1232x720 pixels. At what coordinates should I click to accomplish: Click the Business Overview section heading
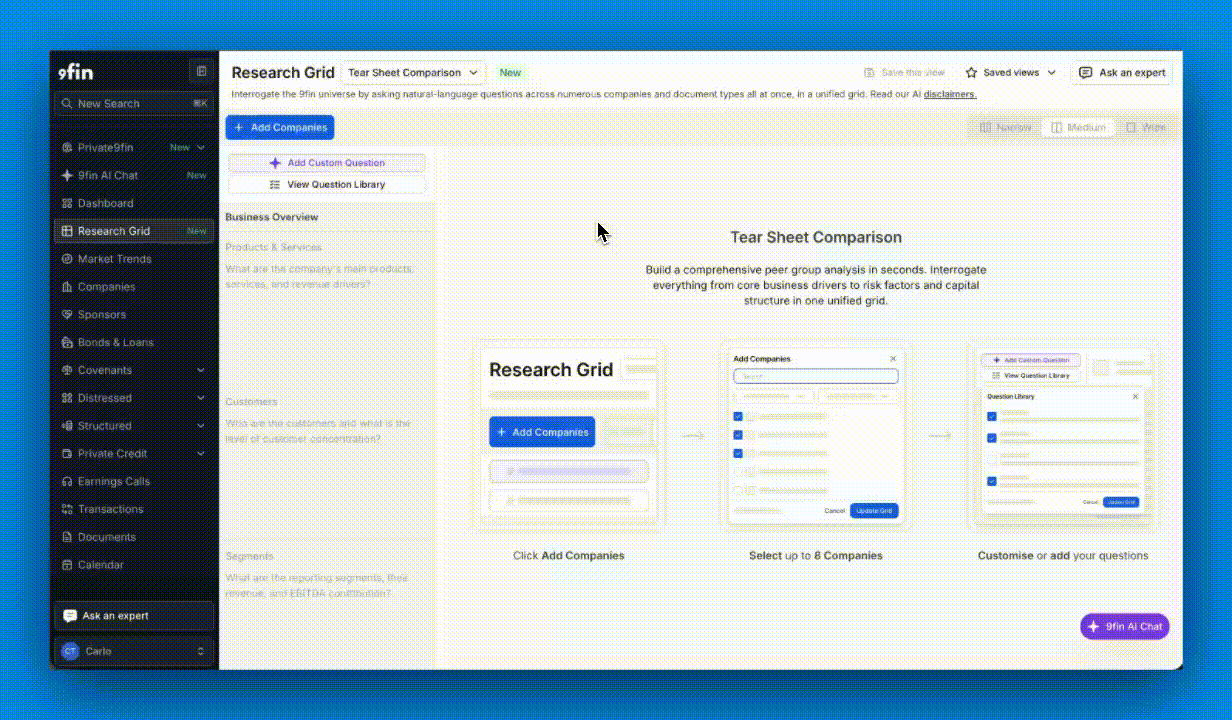point(272,217)
